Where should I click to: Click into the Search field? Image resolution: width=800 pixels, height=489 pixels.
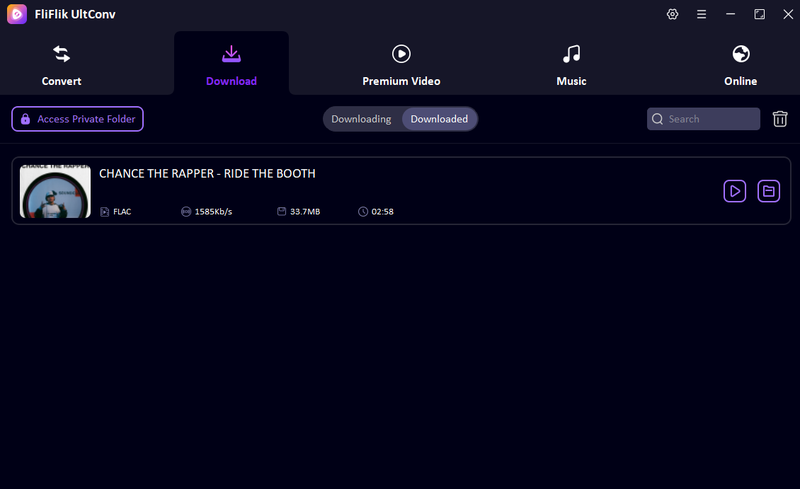click(x=704, y=119)
